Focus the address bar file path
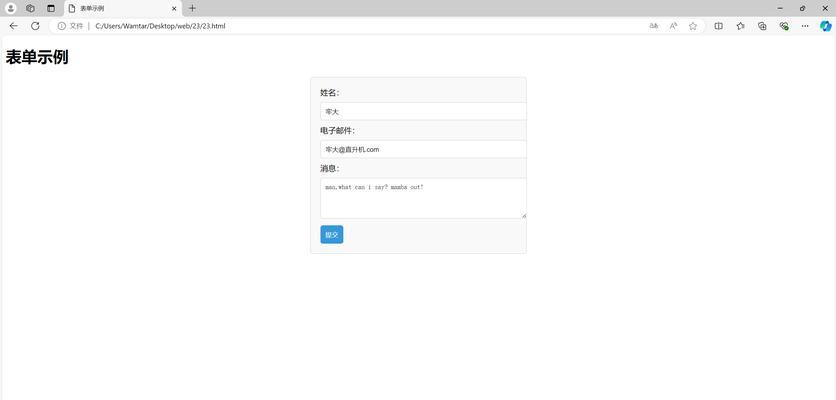The width and height of the screenshot is (836, 400). 160,26
